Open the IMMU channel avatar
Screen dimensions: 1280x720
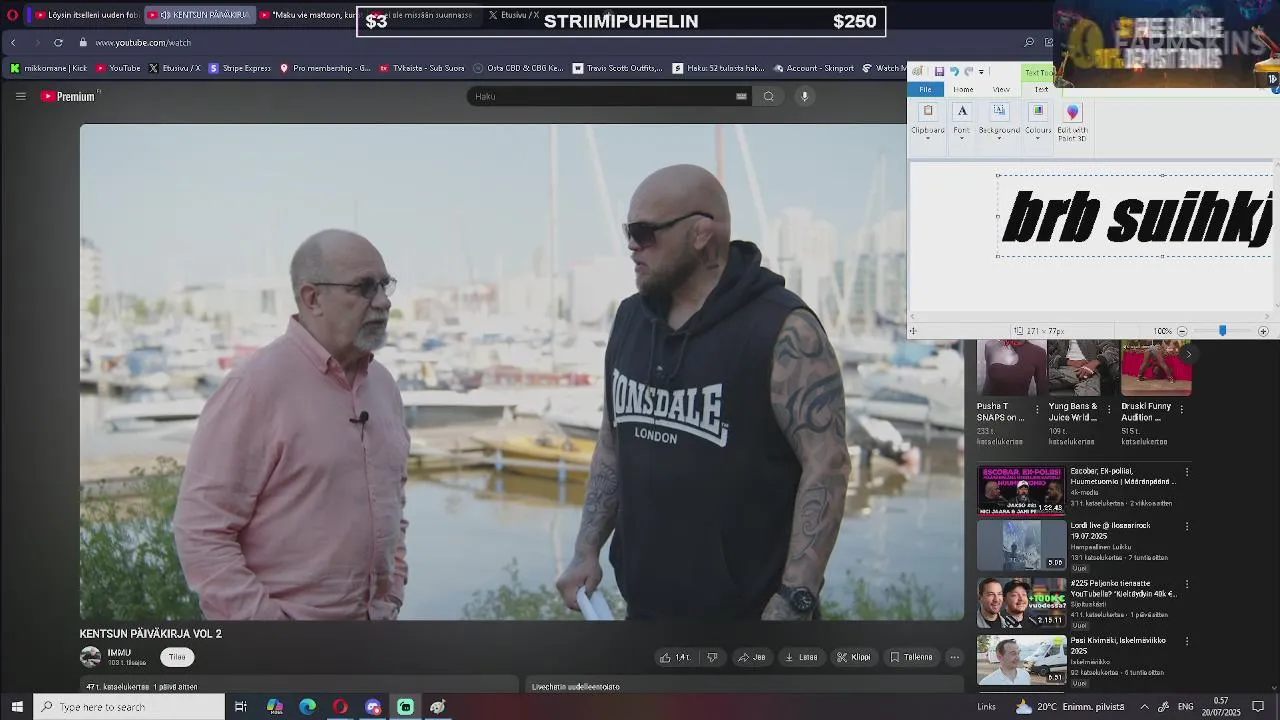coord(90,657)
